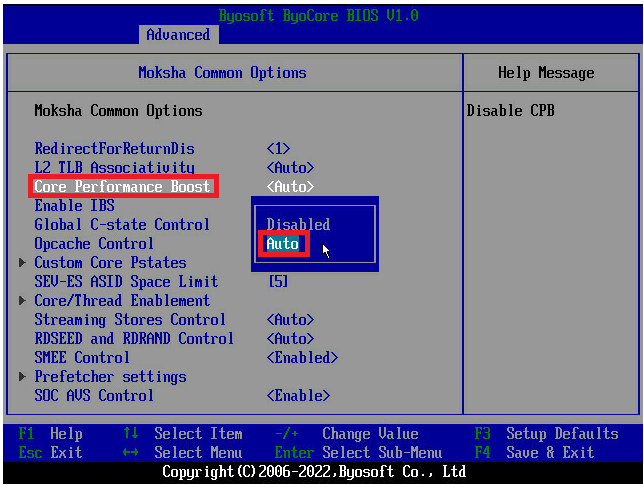The height and width of the screenshot is (487, 644).
Task: Choose Auto in the popup list
Action: (x=283, y=244)
